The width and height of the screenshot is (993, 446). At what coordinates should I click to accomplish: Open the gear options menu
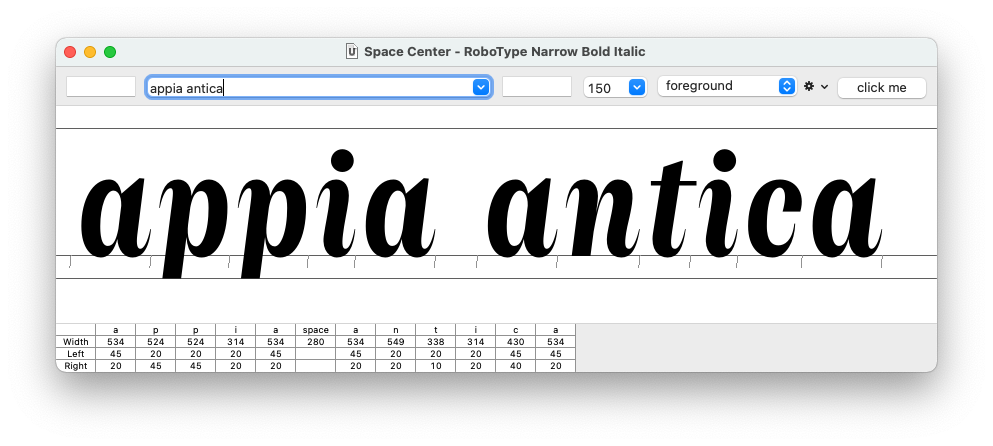(x=816, y=87)
